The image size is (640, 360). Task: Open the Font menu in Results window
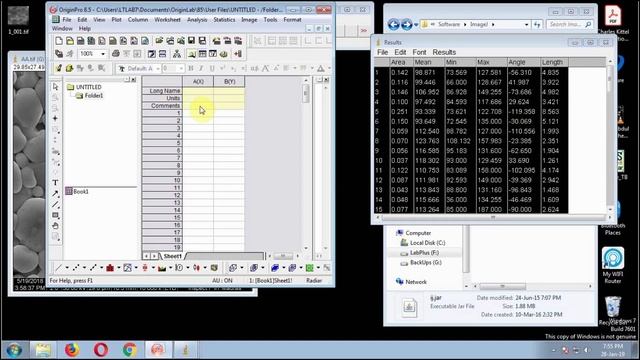pos(419,52)
